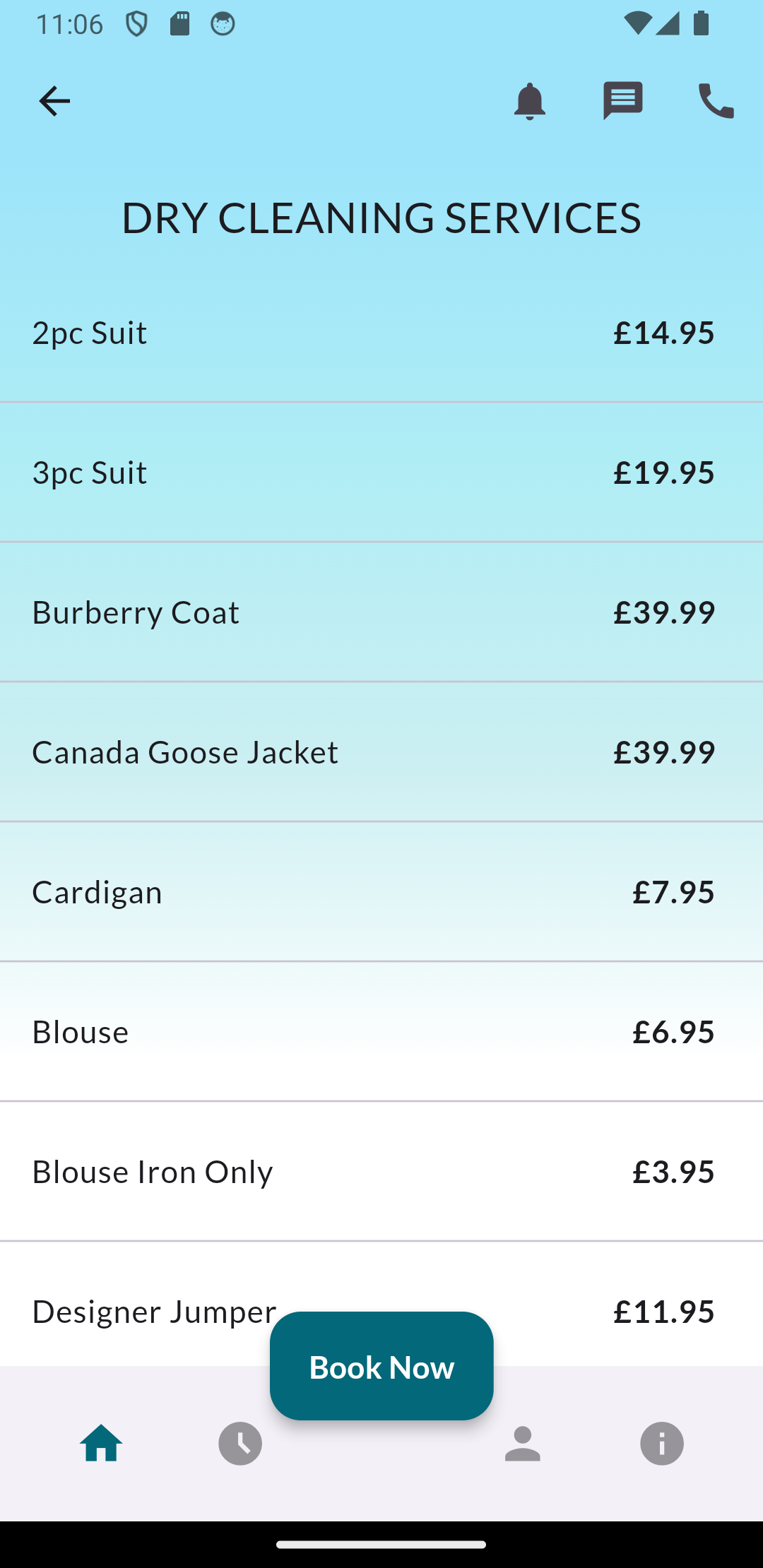
Task: Tap the back arrow icon
Action: click(x=54, y=101)
